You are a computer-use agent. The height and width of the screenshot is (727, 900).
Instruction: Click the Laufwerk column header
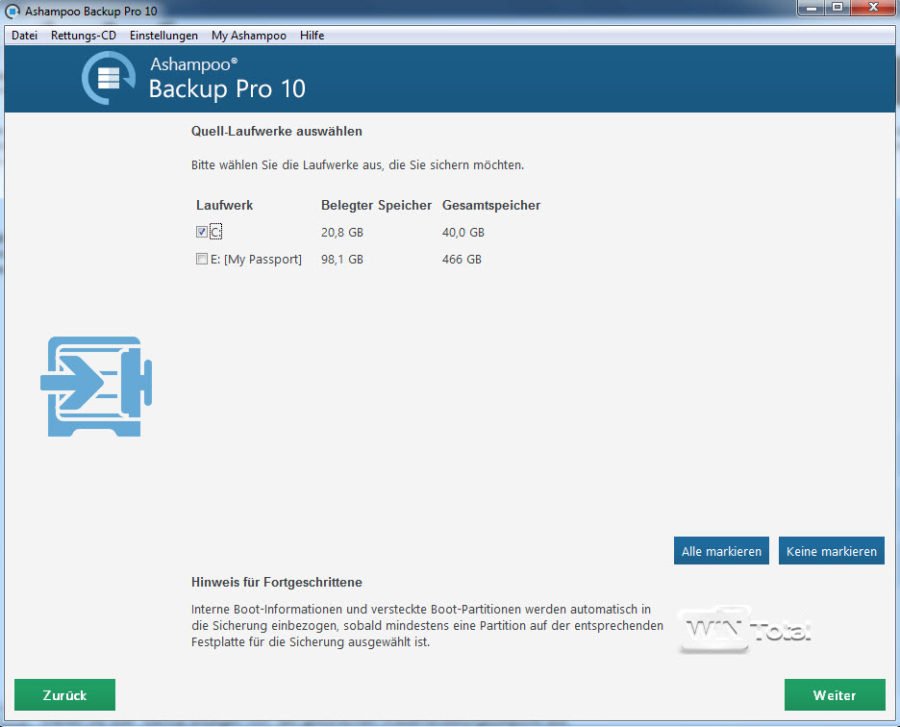[x=222, y=205]
